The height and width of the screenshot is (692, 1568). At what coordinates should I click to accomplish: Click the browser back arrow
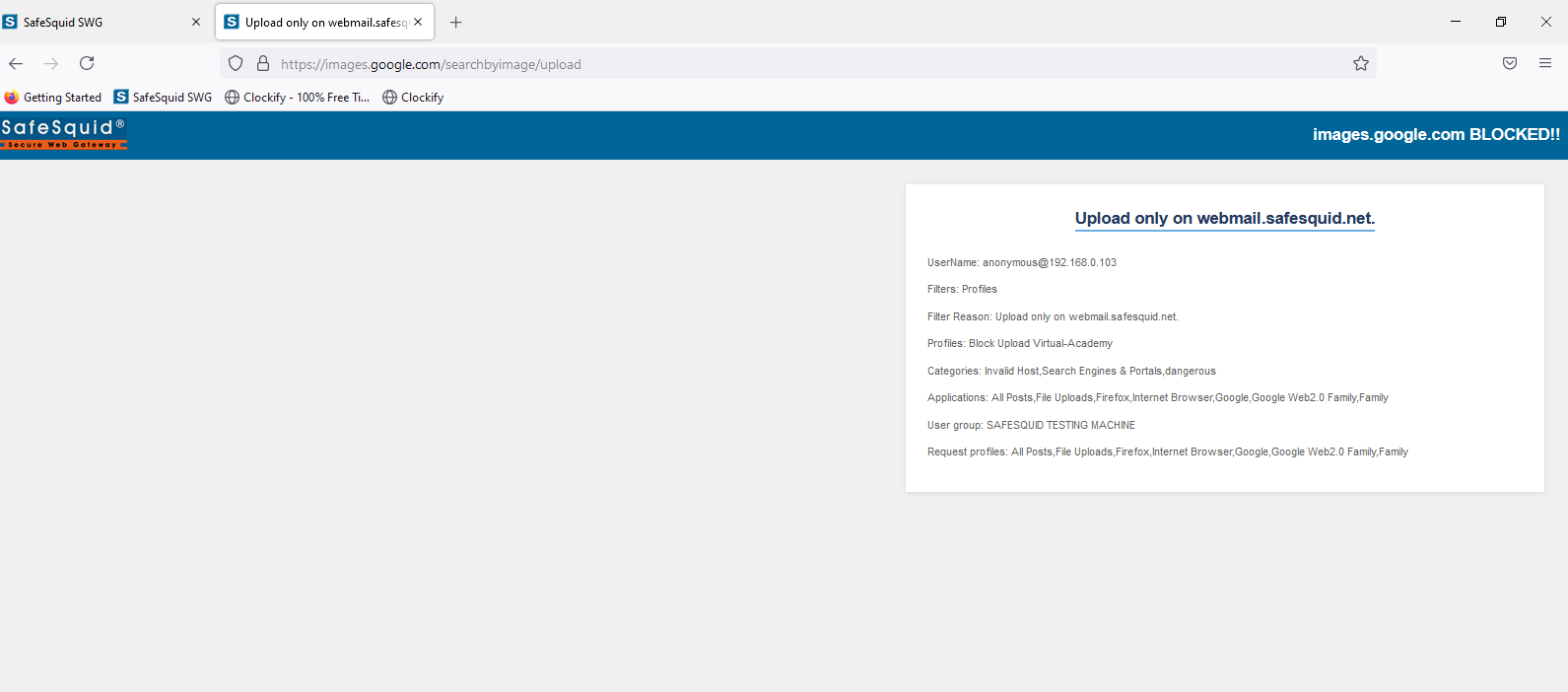pyautogui.click(x=16, y=64)
